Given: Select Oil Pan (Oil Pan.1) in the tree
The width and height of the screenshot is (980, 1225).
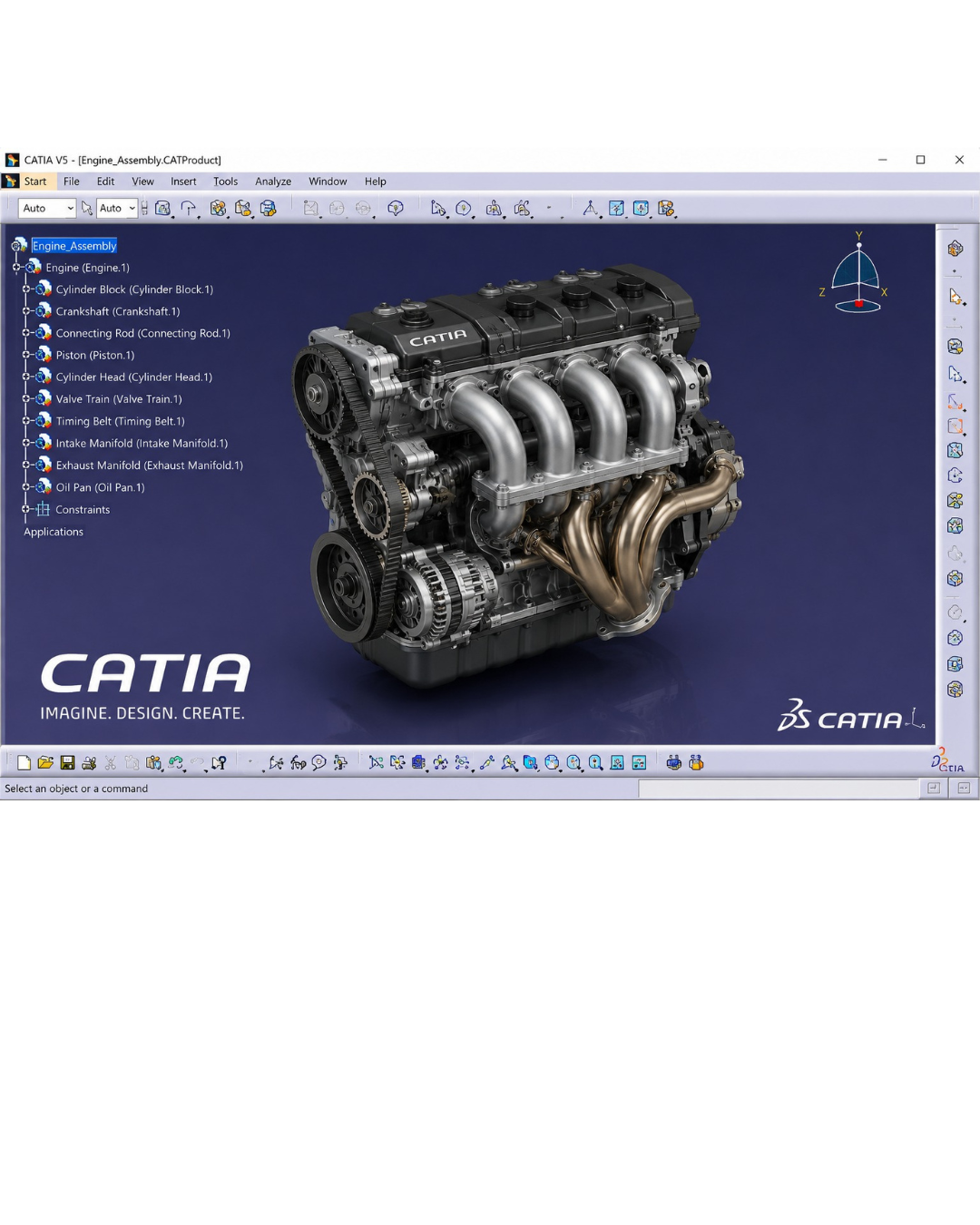Looking at the screenshot, I should click(100, 487).
